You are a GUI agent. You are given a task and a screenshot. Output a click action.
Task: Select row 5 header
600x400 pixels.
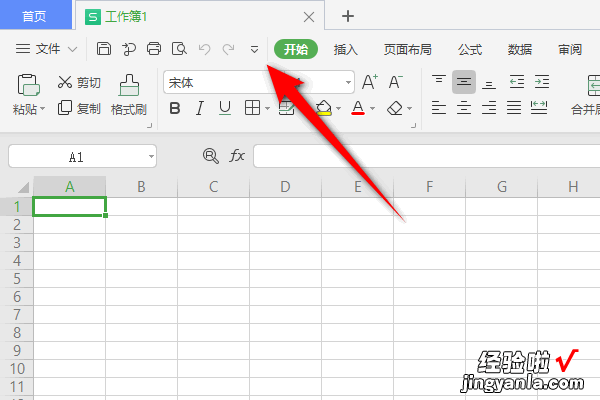17,279
